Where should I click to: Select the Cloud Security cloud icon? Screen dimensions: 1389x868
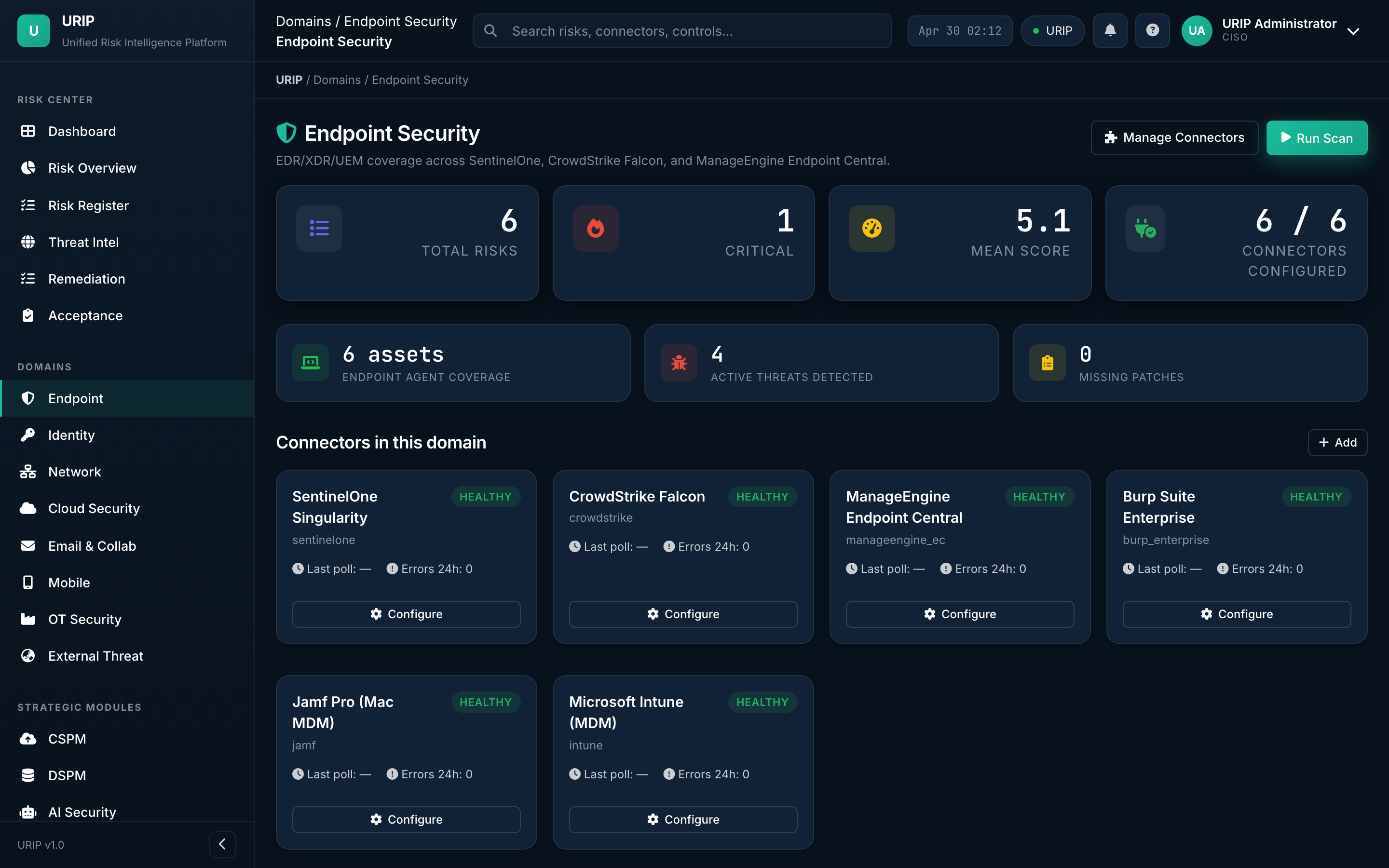click(27, 508)
